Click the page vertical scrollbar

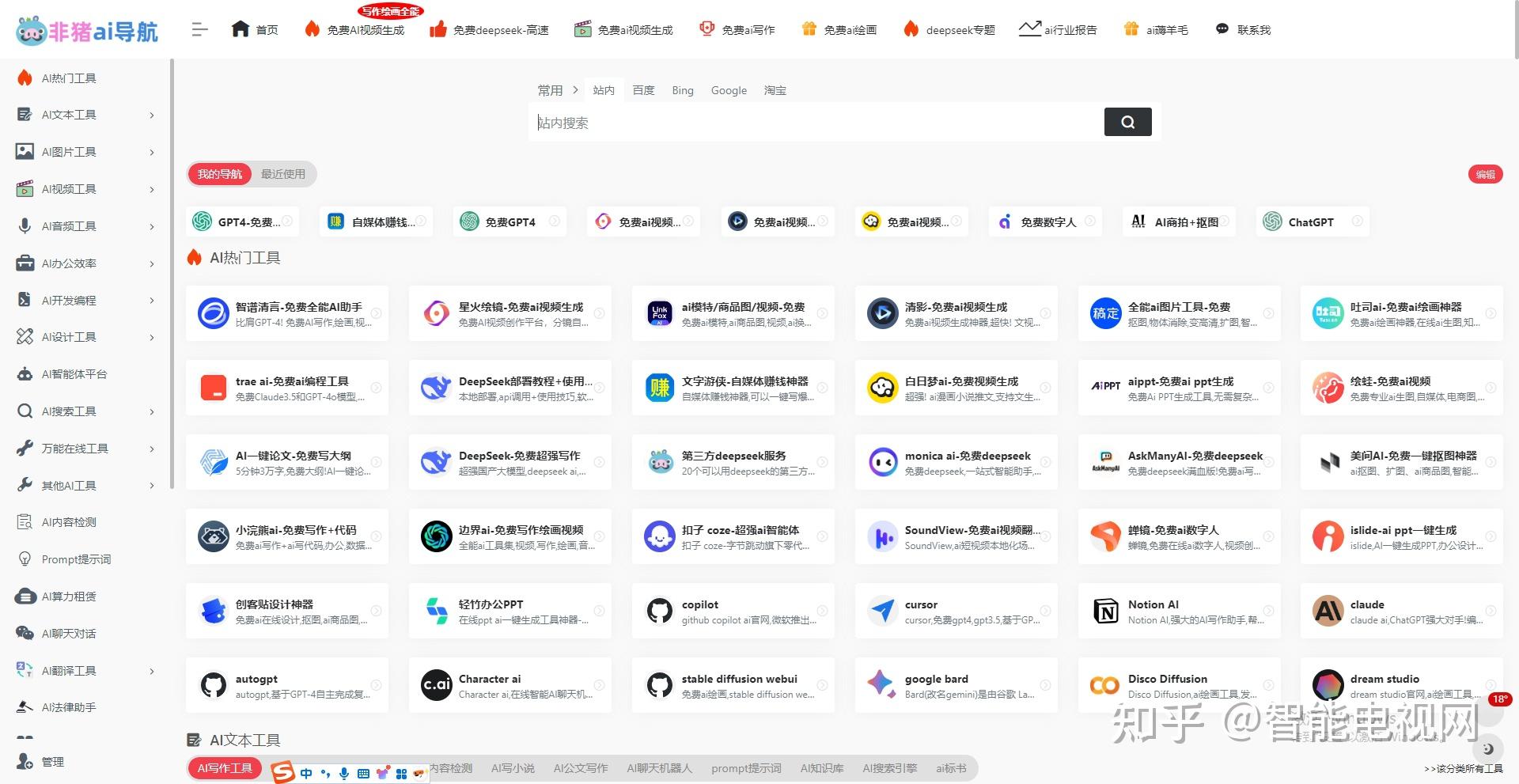click(1515, 30)
